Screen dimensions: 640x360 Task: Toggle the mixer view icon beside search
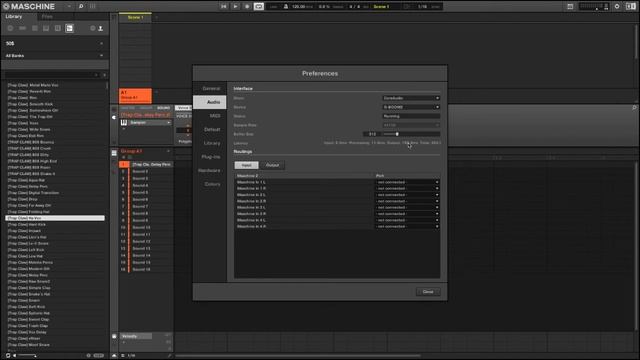coord(93,7)
